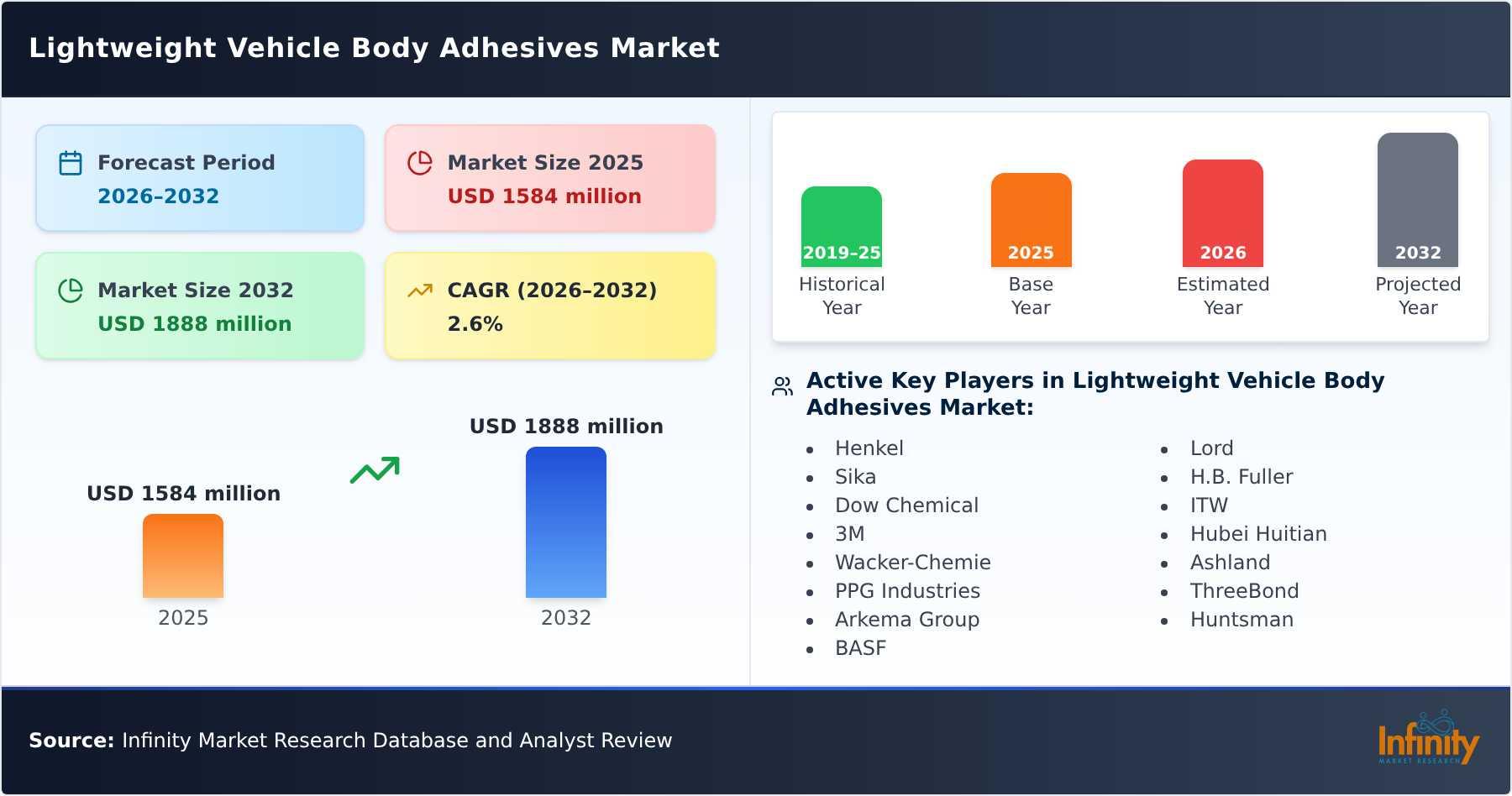1512x796 pixels.
Task: Click the Active Key Players heading
Action: click(1095, 394)
